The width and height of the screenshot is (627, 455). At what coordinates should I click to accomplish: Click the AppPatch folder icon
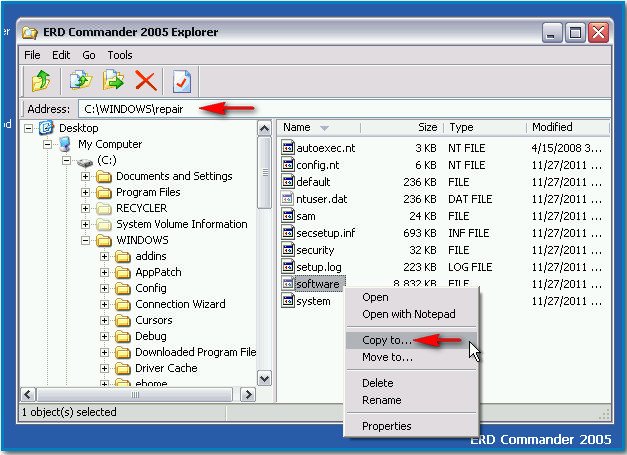click(123, 272)
